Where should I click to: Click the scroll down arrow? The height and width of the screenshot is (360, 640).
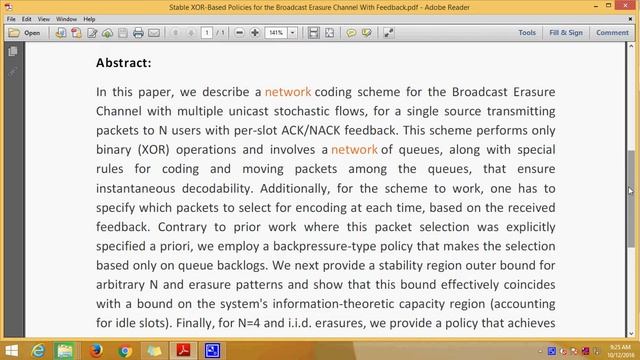pos(631,333)
